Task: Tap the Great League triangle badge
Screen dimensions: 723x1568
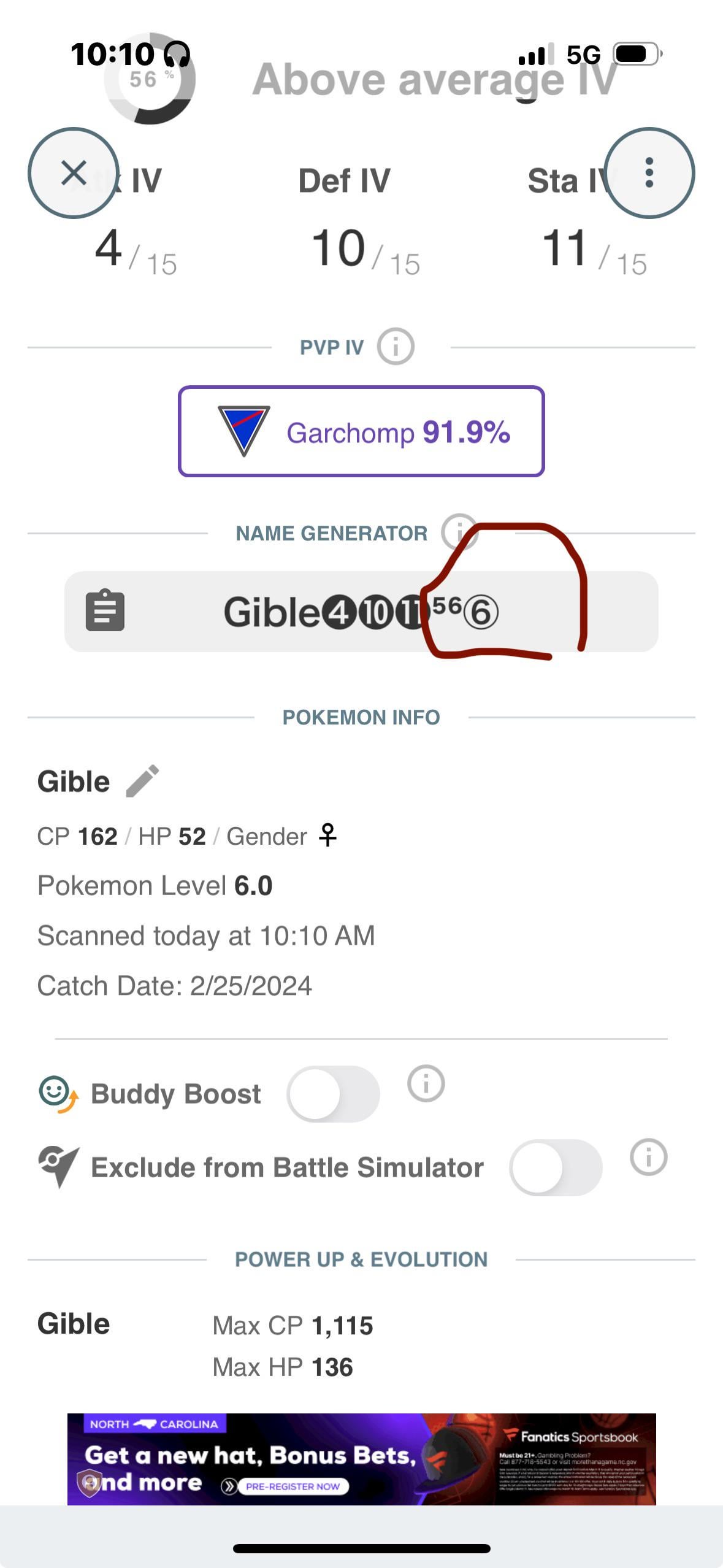Action: point(243,430)
